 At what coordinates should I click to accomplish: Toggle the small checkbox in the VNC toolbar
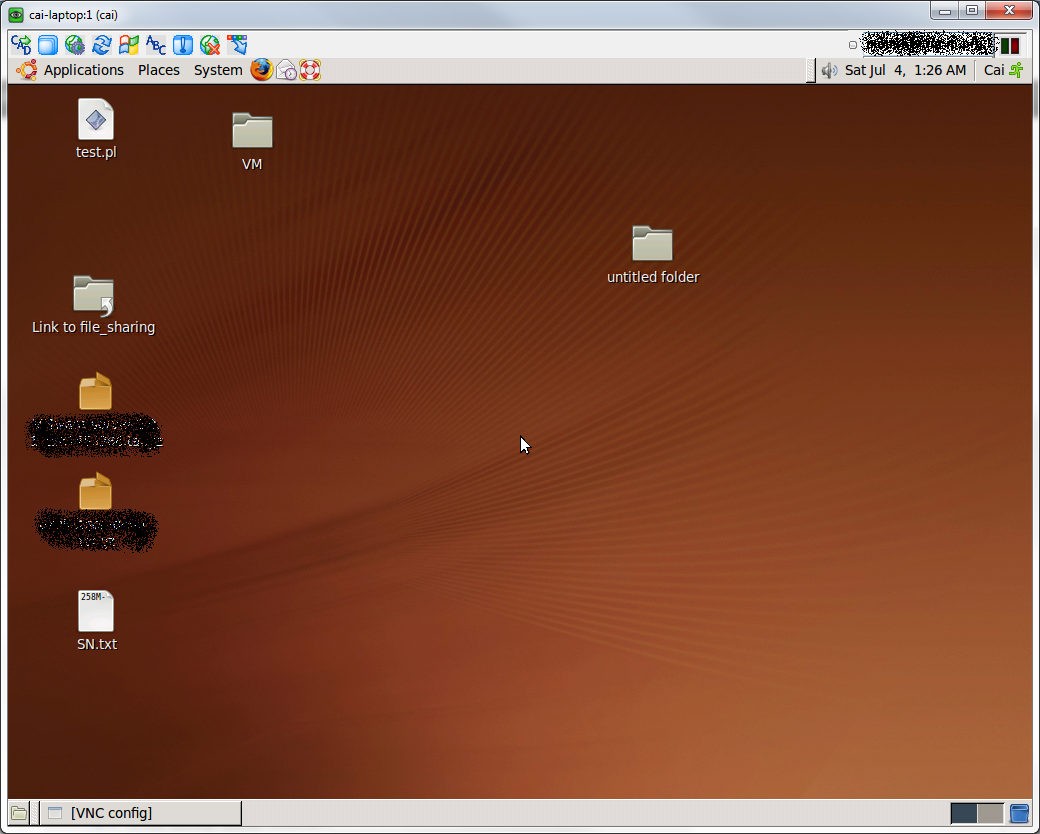(x=853, y=45)
